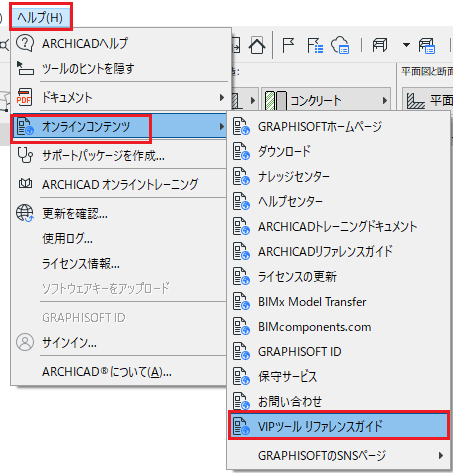Select 更新を確認... menu item
Image resolution: width=453 pixels, height=473 pixels.
pos(120,213)
